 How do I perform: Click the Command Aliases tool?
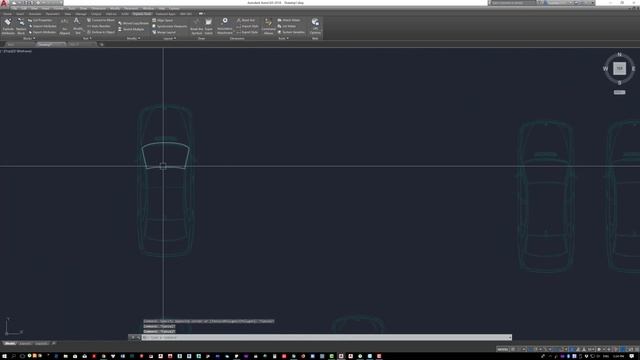tap(268, 26)
